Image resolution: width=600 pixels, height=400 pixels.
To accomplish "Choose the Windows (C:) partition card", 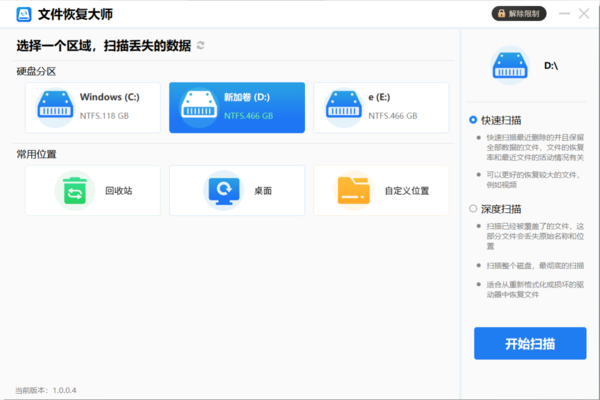I will click(x=93, y=108).
